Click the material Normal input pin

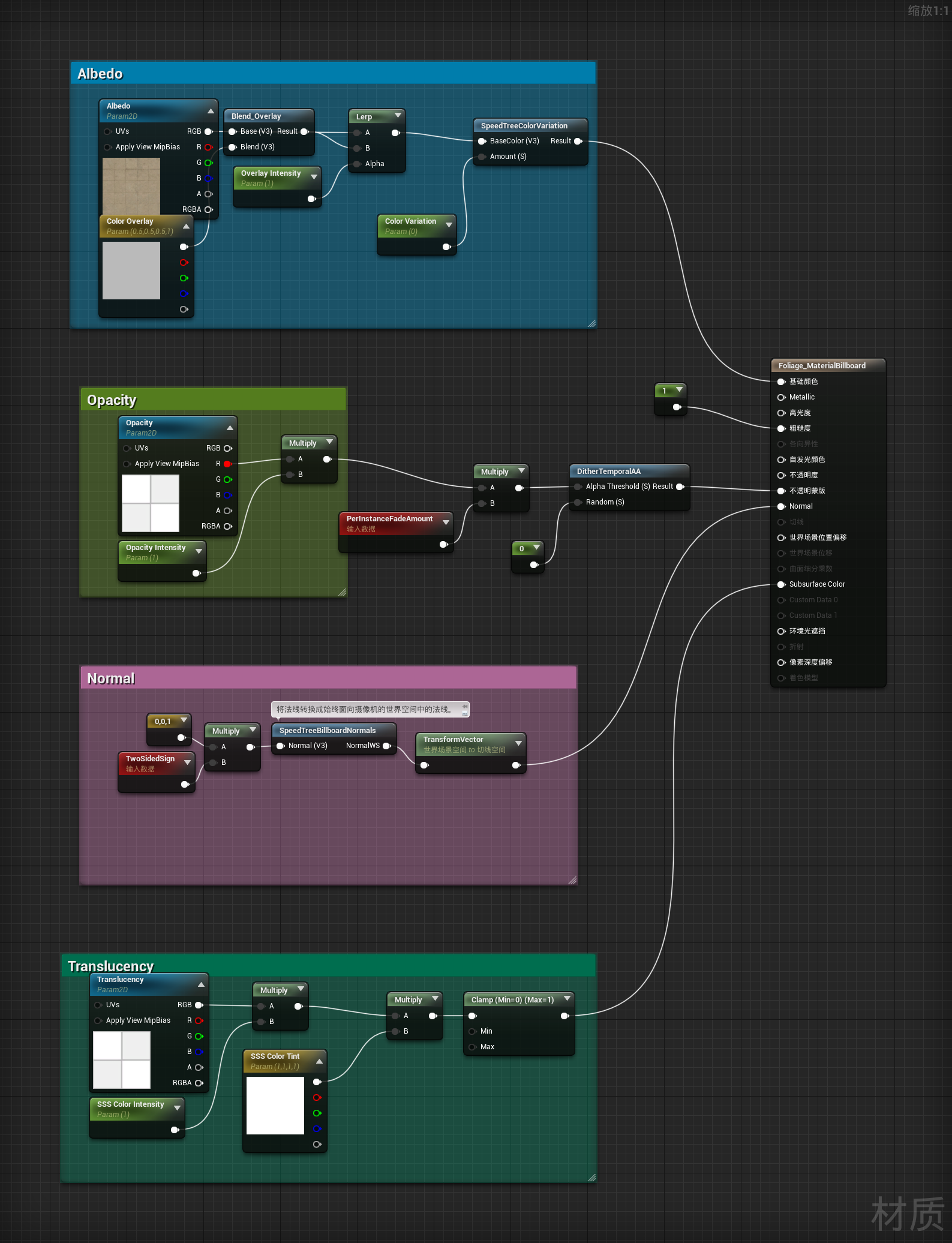click(782, 506)
